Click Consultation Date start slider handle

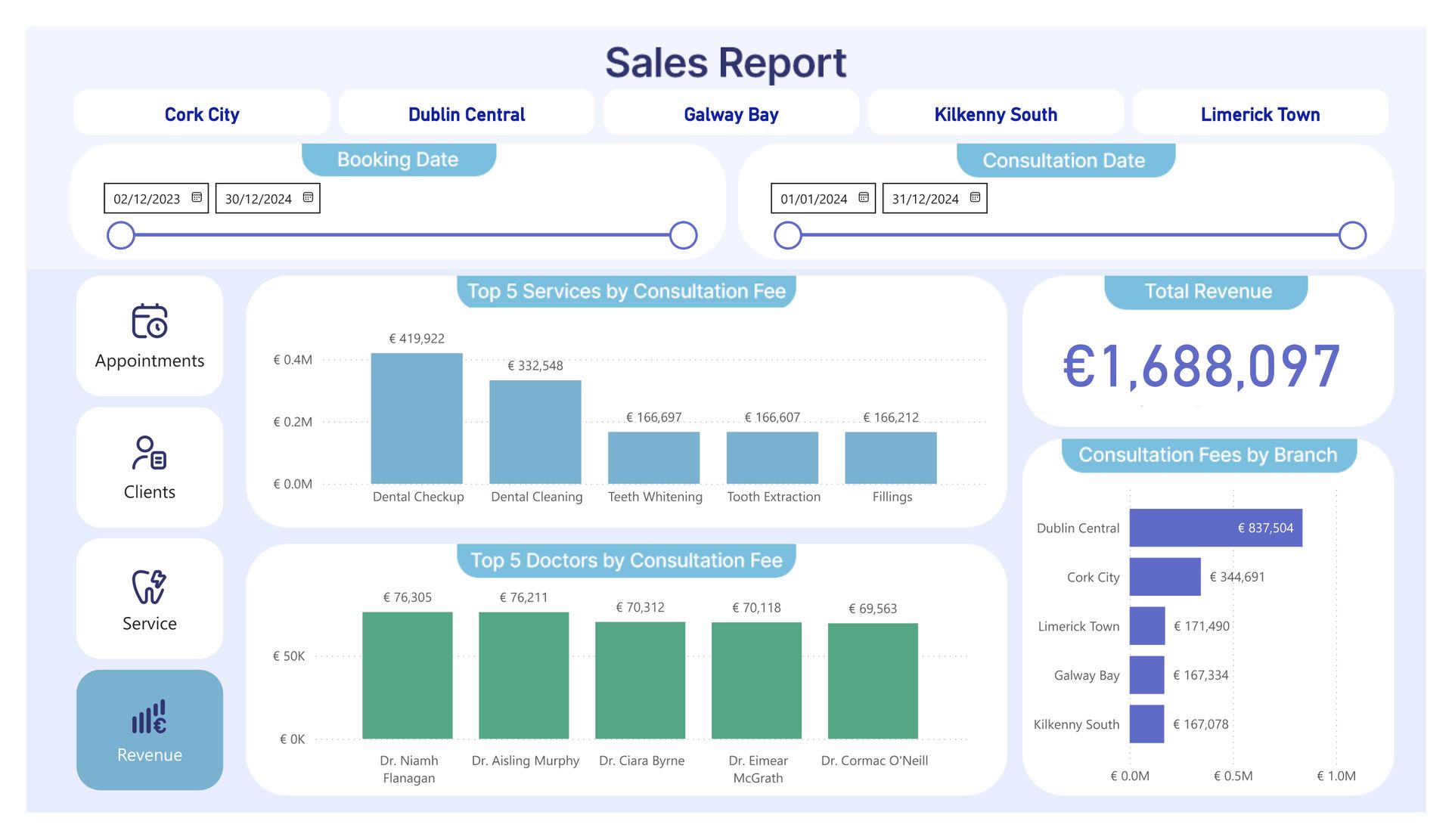pos(788,235)
